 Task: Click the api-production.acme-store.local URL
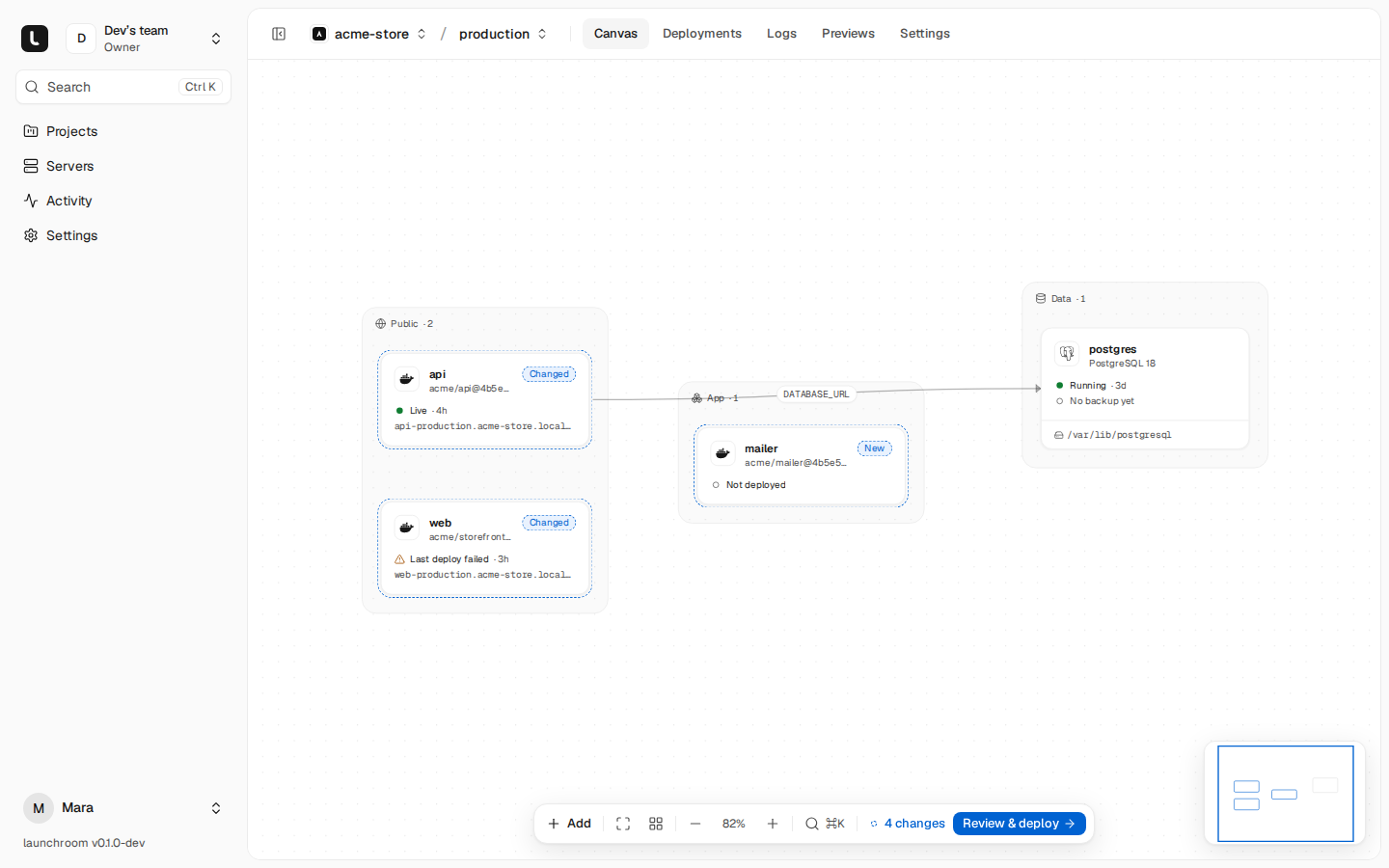[x=482, y=426]
